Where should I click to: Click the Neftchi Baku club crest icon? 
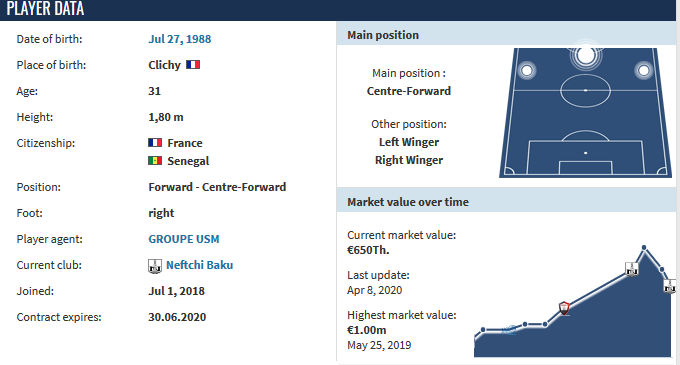click(x=155, y=266)
